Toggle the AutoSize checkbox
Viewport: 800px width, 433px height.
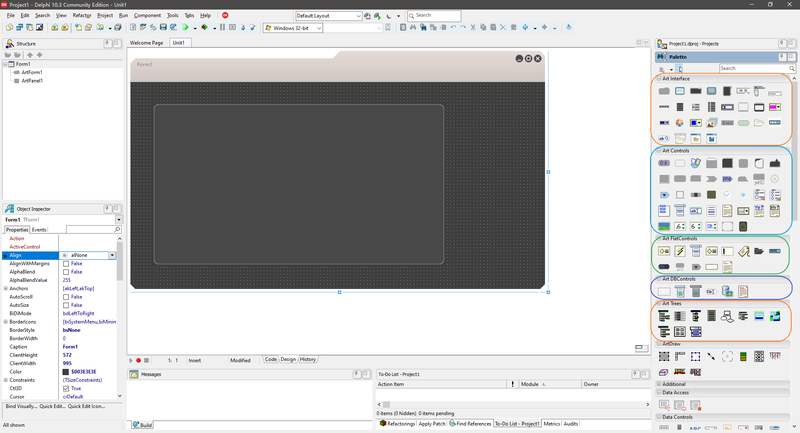[66, 305]
